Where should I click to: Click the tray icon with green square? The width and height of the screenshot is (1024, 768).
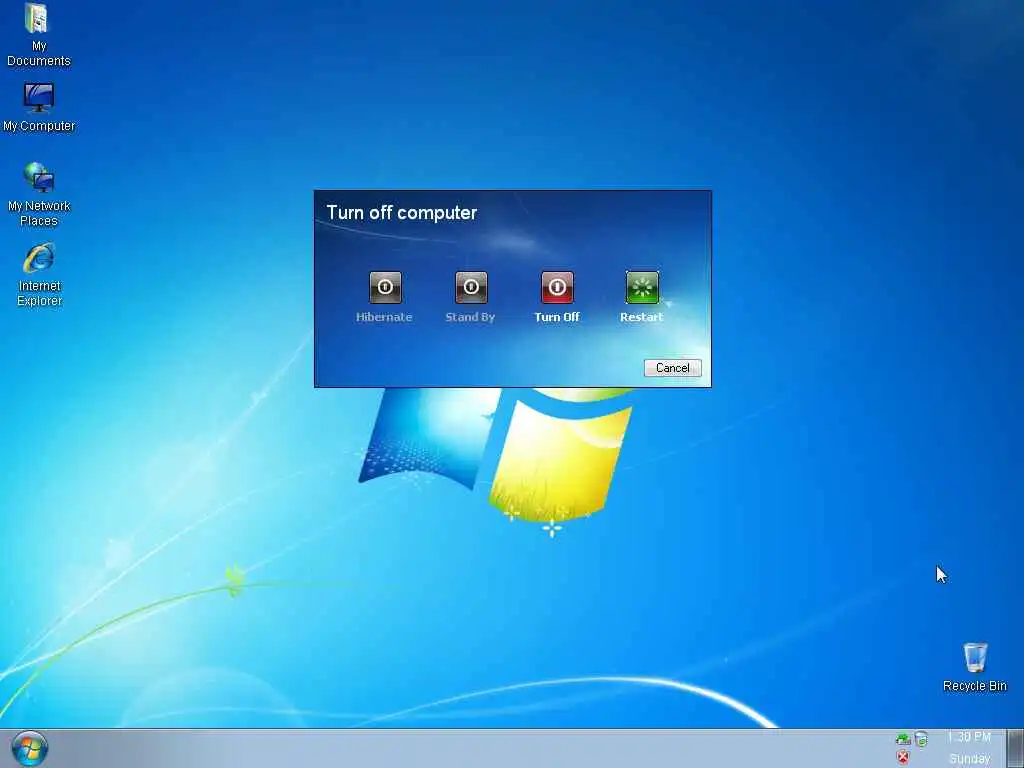pos(921,739)
